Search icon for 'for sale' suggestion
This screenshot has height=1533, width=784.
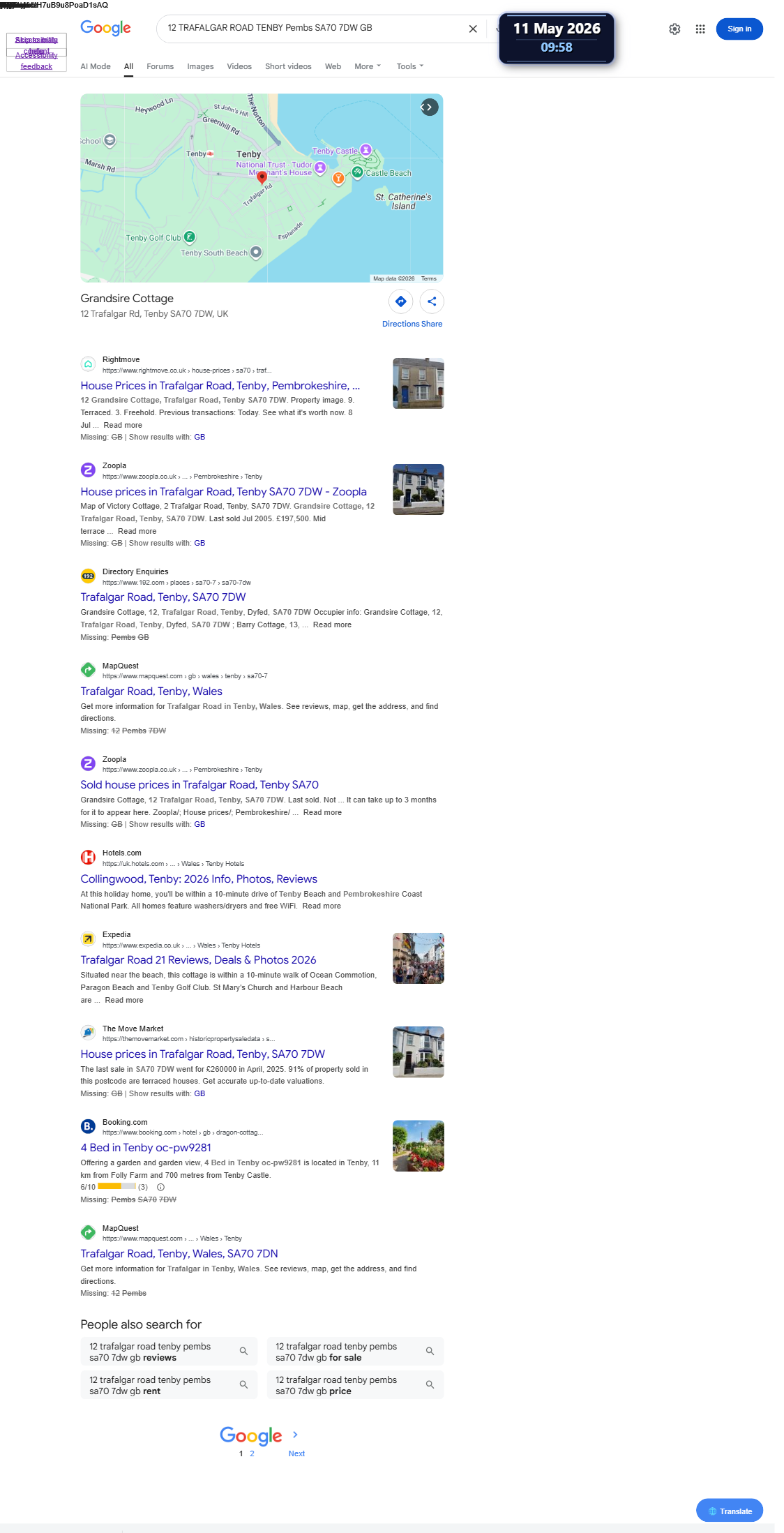430,1352
